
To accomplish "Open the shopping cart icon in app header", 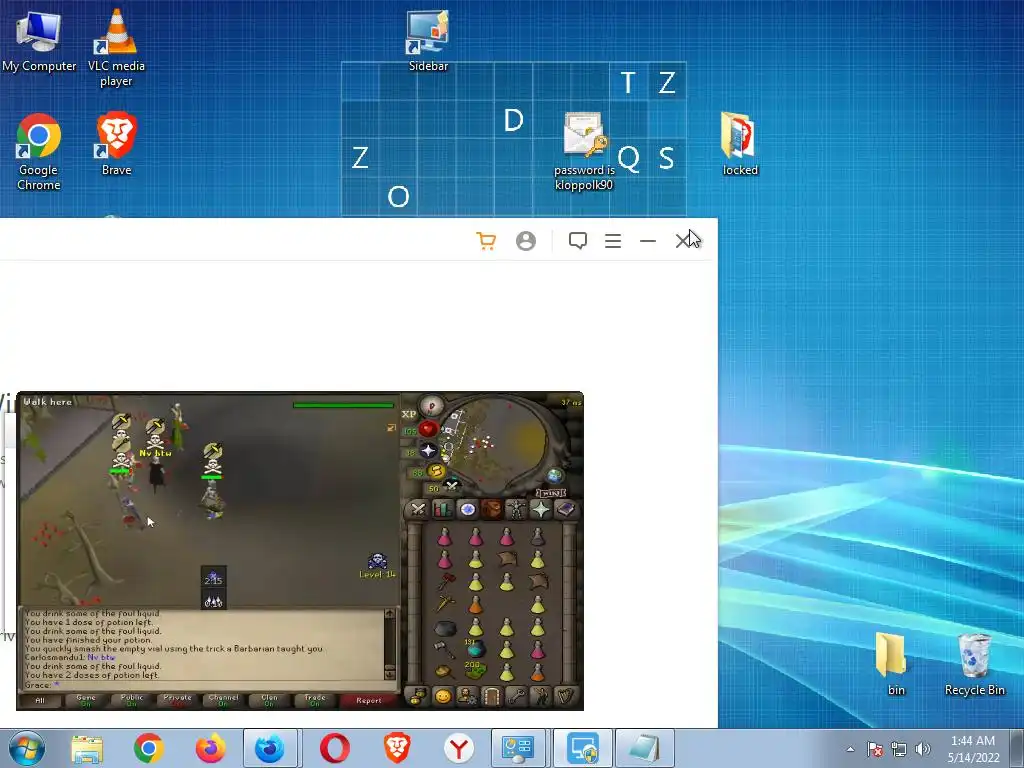I will pyautogui.click(x=486, y=241).
